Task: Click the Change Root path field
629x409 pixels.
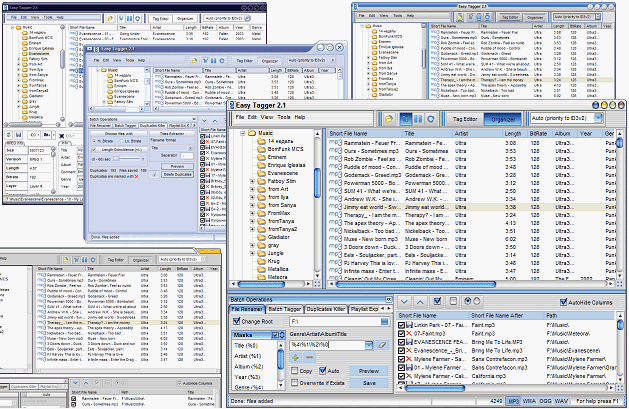Action: (x=335, y=322)
